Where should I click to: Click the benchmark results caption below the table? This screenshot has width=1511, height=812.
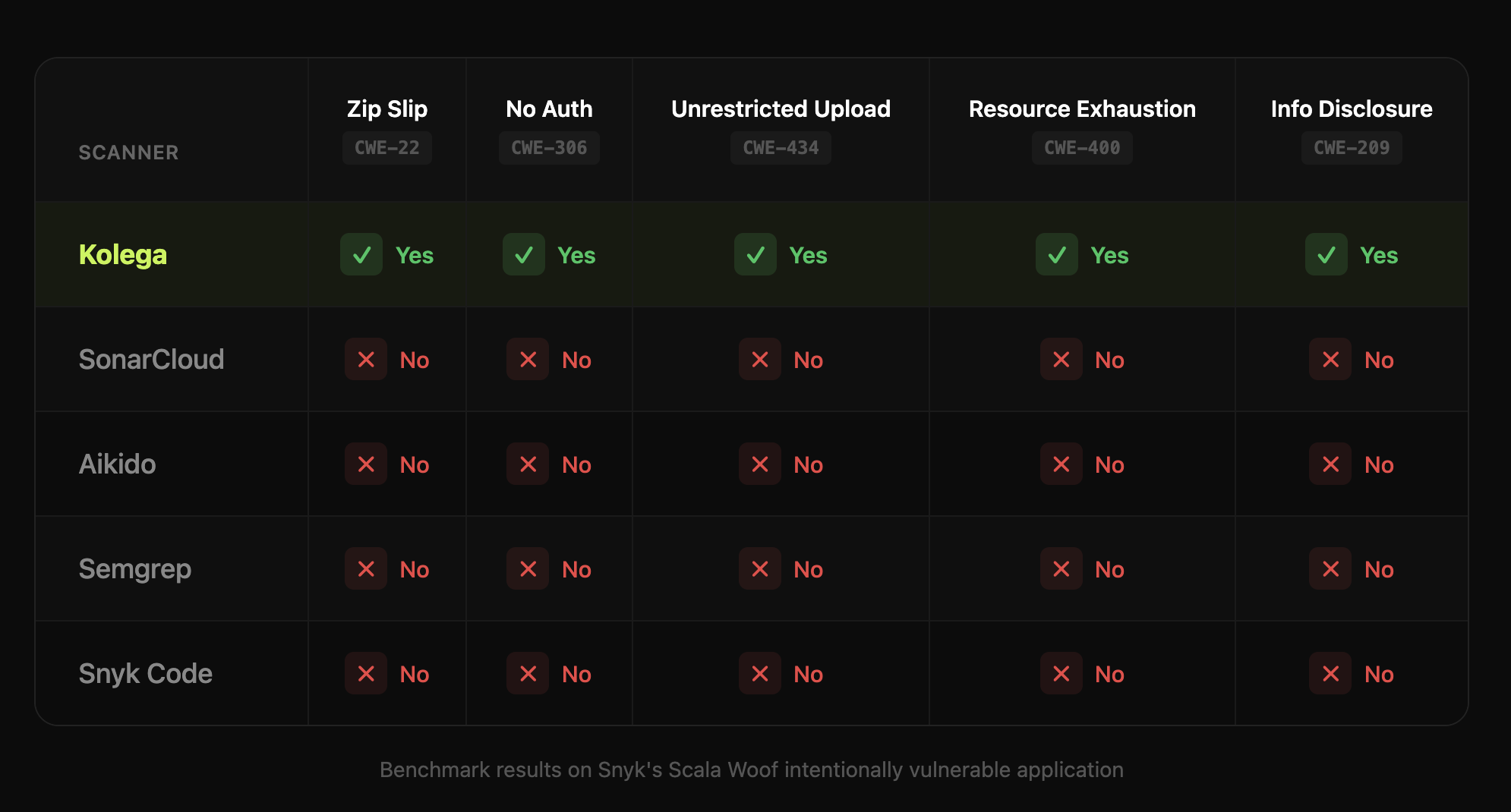click(x=752, y=770)
